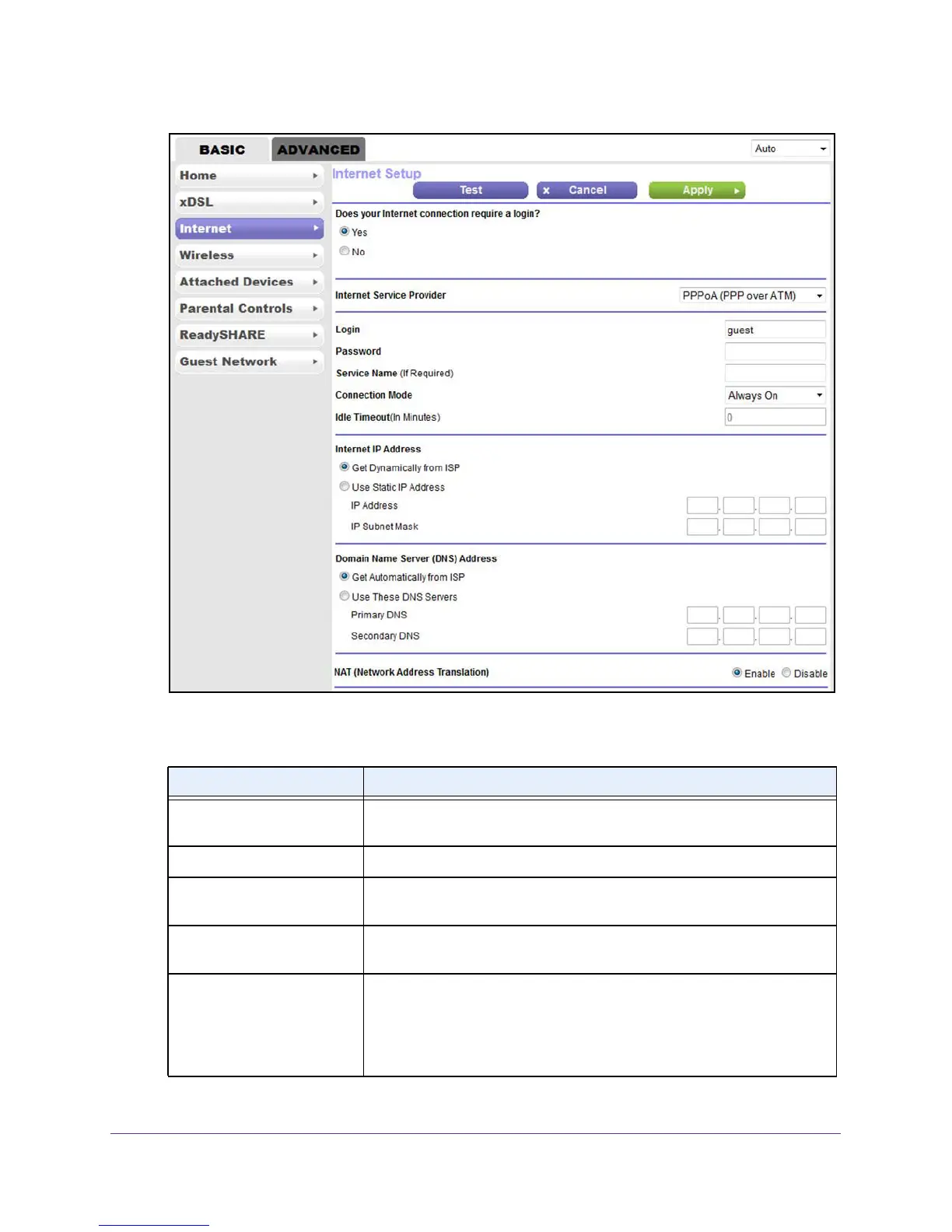Switch to the BASIC tab
The height and width of the screenshot is (1232, 952).
click(222, 149)
